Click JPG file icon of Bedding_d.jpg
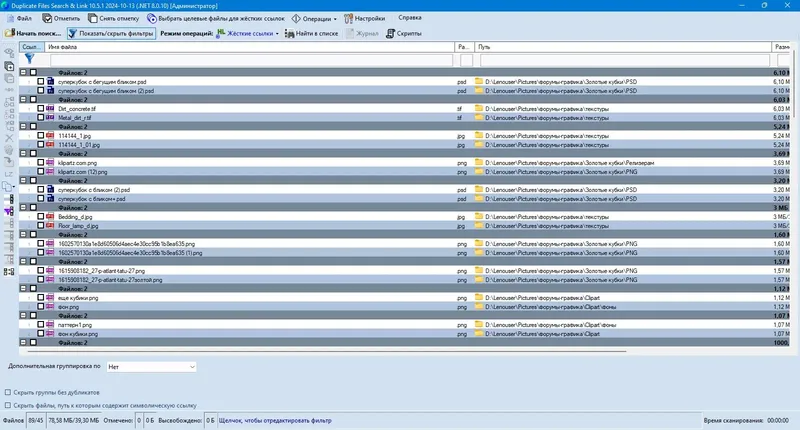800x430 pixels. coord(50,217)
